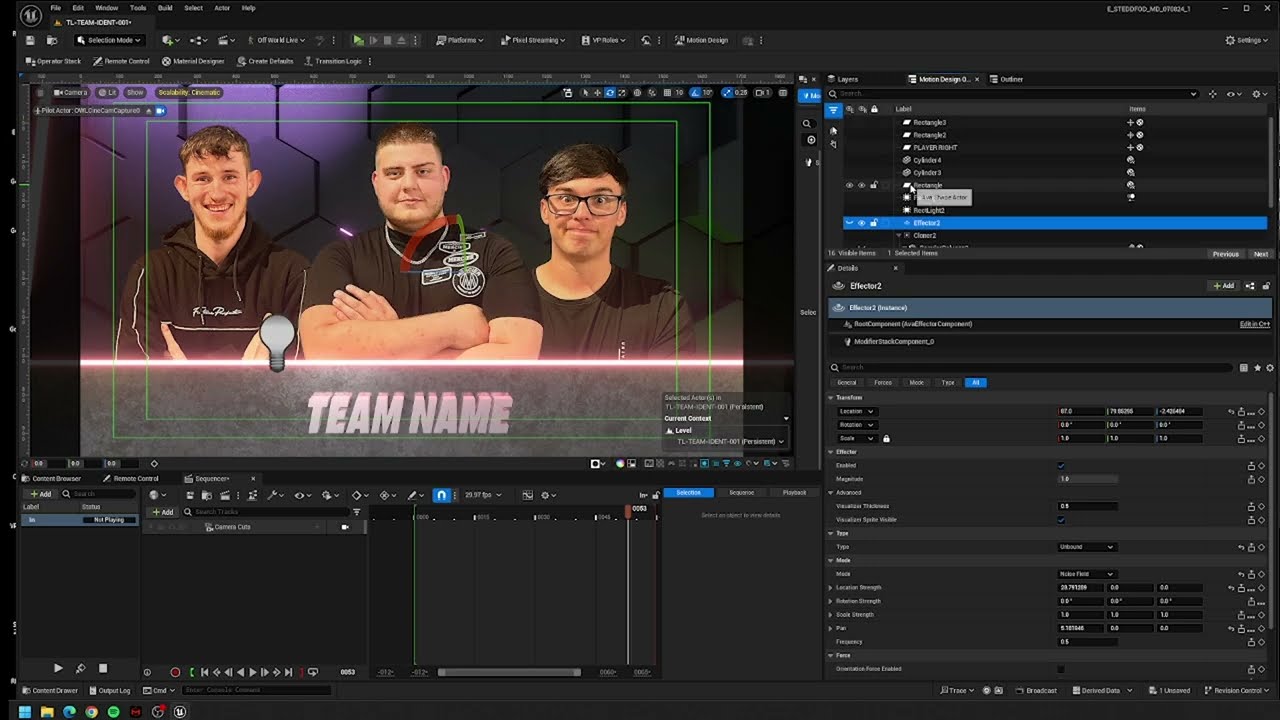Select the rotate transform gizmo tool
The width and height of the screenshot is (1280, 720).
(x=610, y=93)
